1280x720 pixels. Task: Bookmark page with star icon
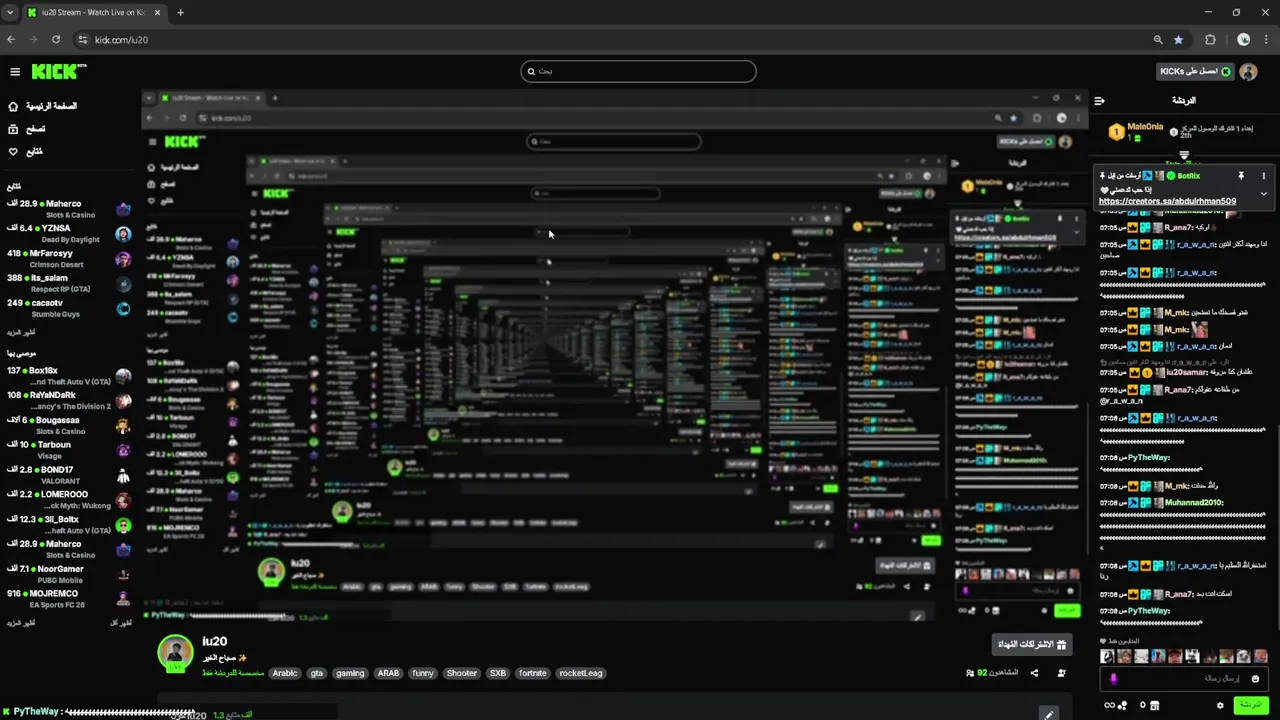1179,40
